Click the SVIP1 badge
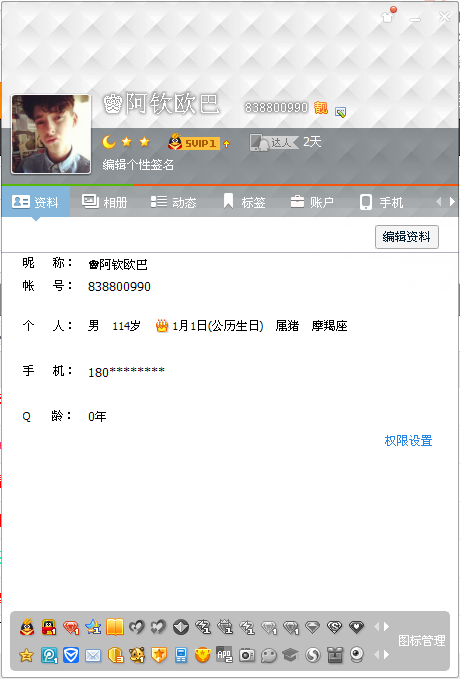 tap(200, 143)
